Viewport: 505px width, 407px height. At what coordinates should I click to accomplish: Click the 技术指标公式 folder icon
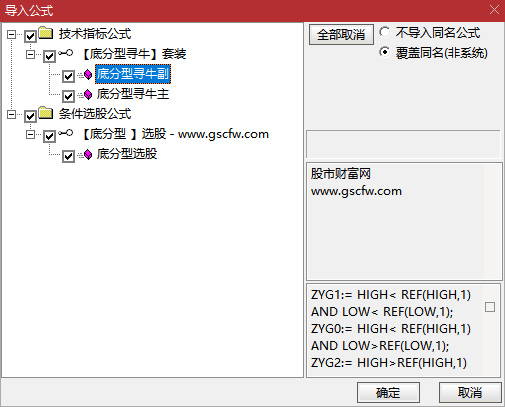pos(46,33)
